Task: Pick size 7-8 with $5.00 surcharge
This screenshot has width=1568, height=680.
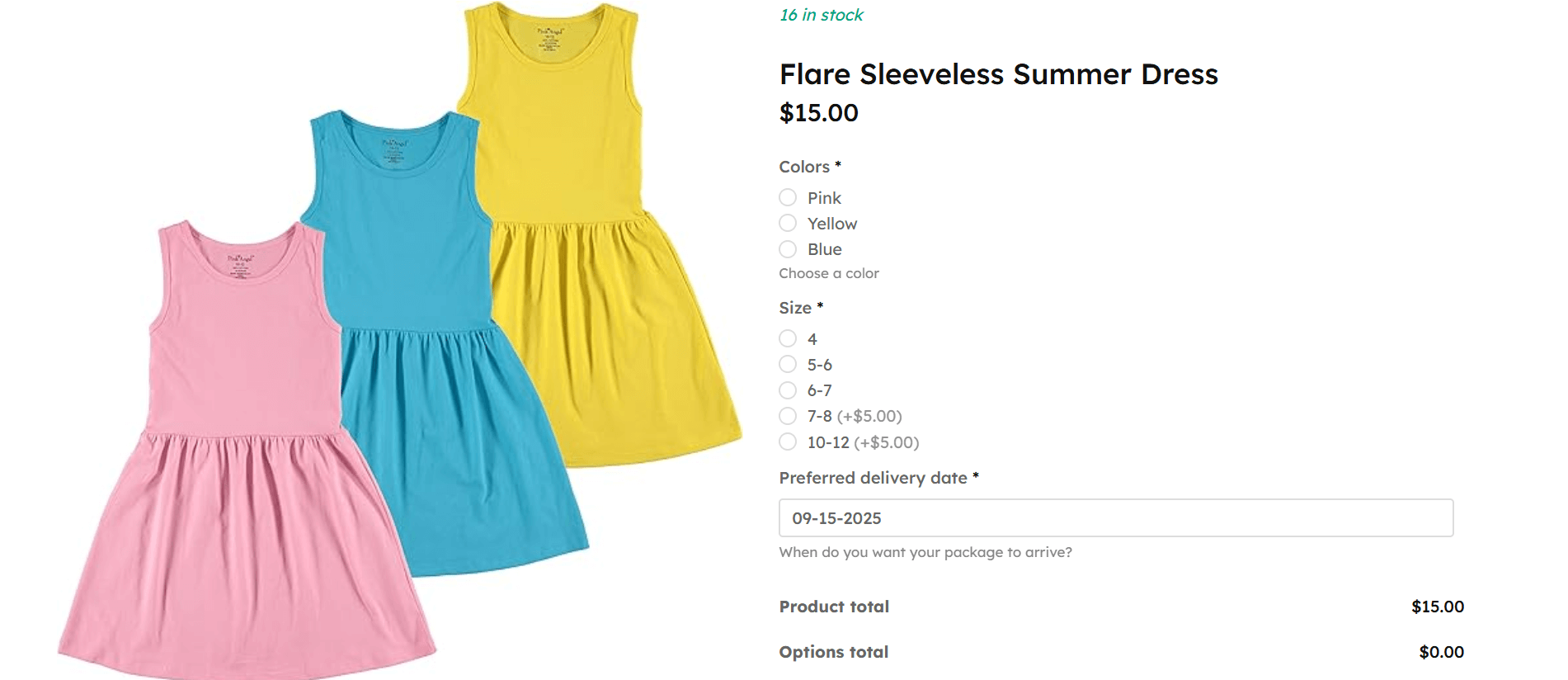Action: click(x=788, y=416)
